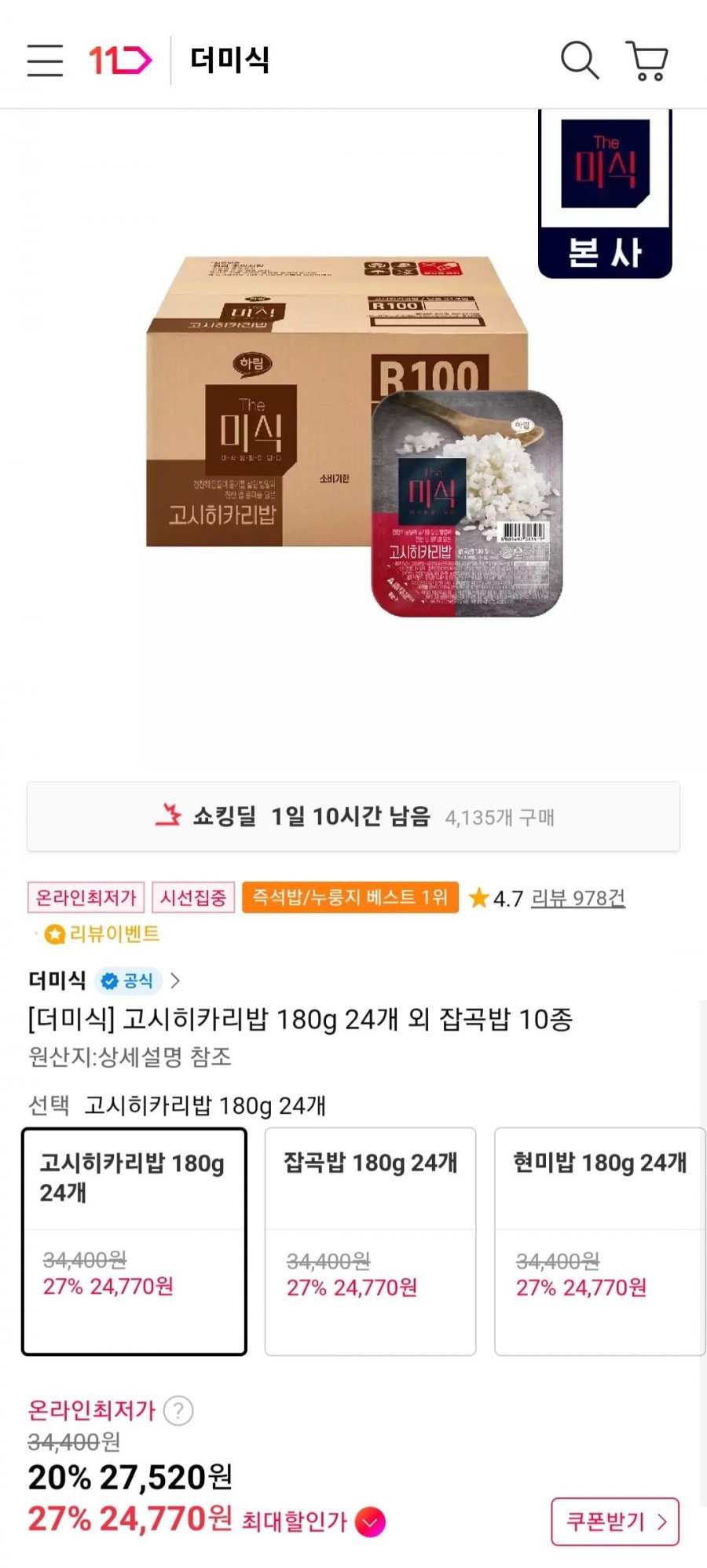
Task: Tap the 시선집중 tag
Action: [x=193, y=897]
